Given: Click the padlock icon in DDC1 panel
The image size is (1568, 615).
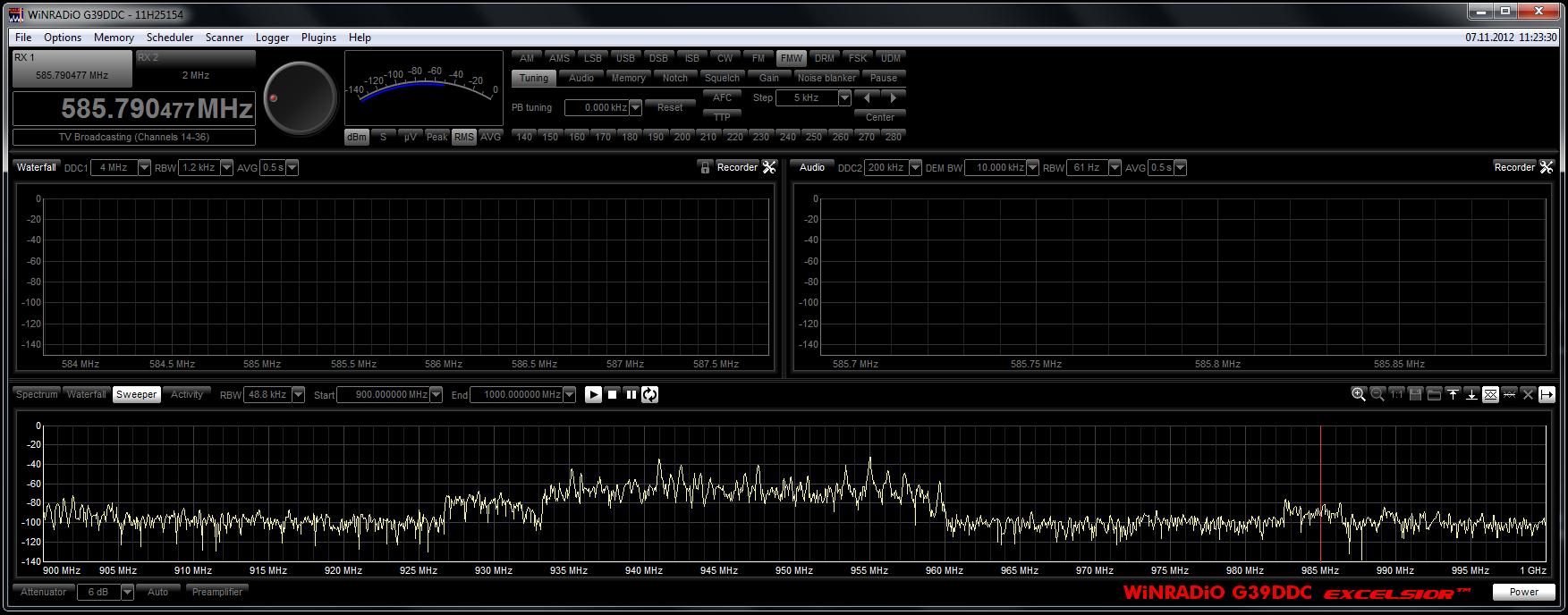Looking at the screenshot, I should [x=705, y=167].
